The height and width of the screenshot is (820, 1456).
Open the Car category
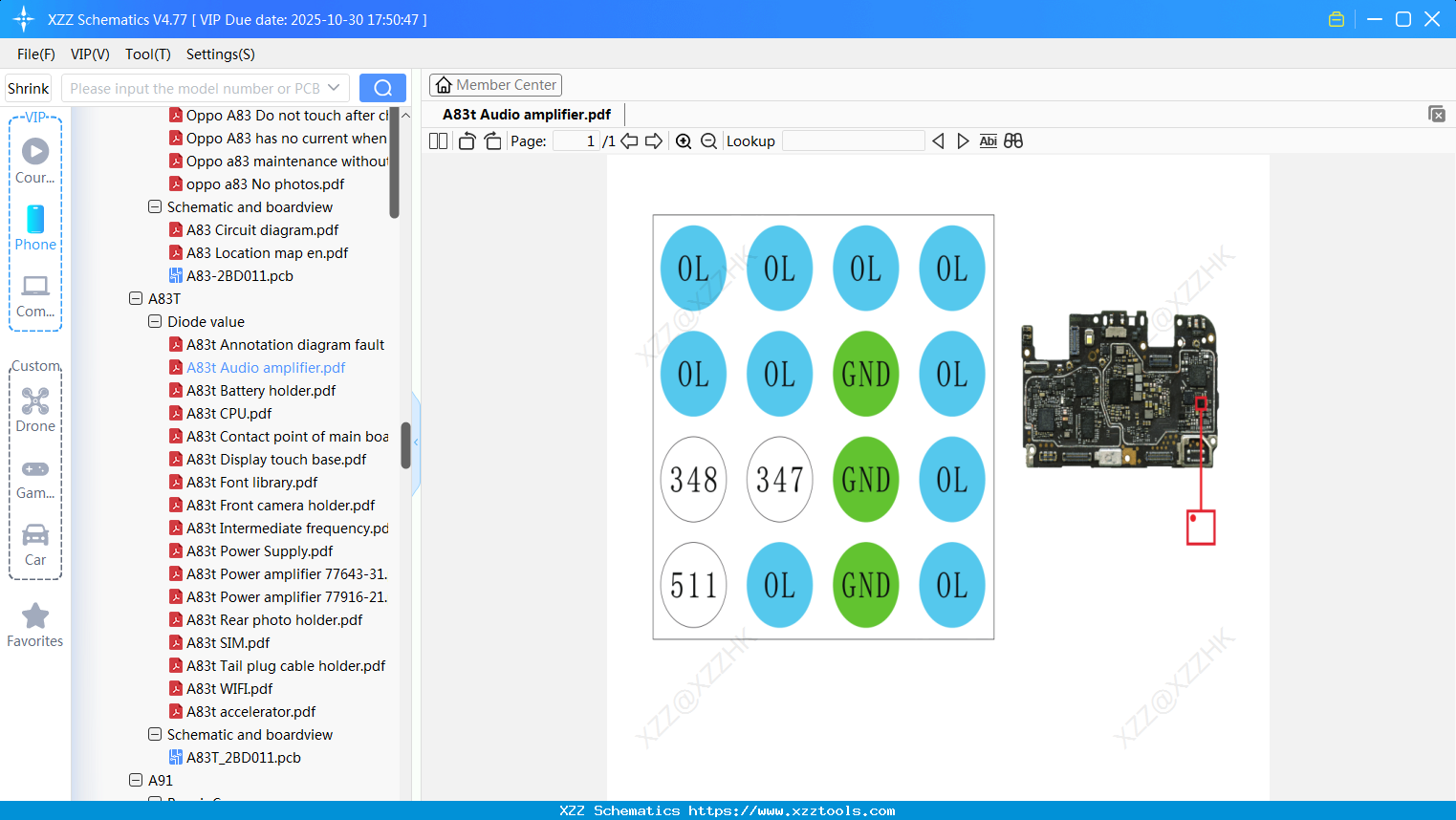(x=35, y=545)
